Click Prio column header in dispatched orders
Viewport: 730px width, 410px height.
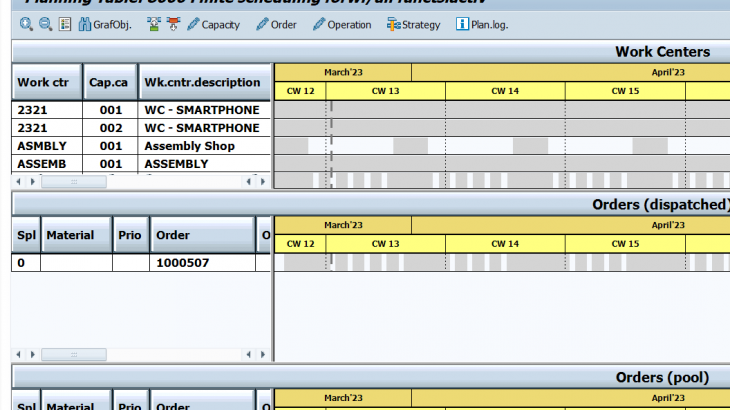131,235
